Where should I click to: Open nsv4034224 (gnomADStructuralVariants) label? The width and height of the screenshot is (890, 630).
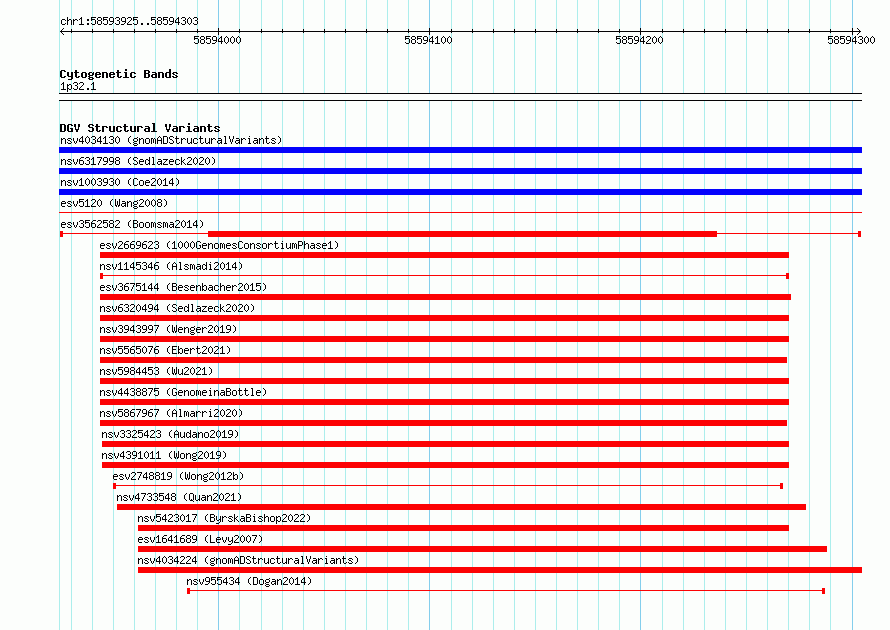point(248,560)
